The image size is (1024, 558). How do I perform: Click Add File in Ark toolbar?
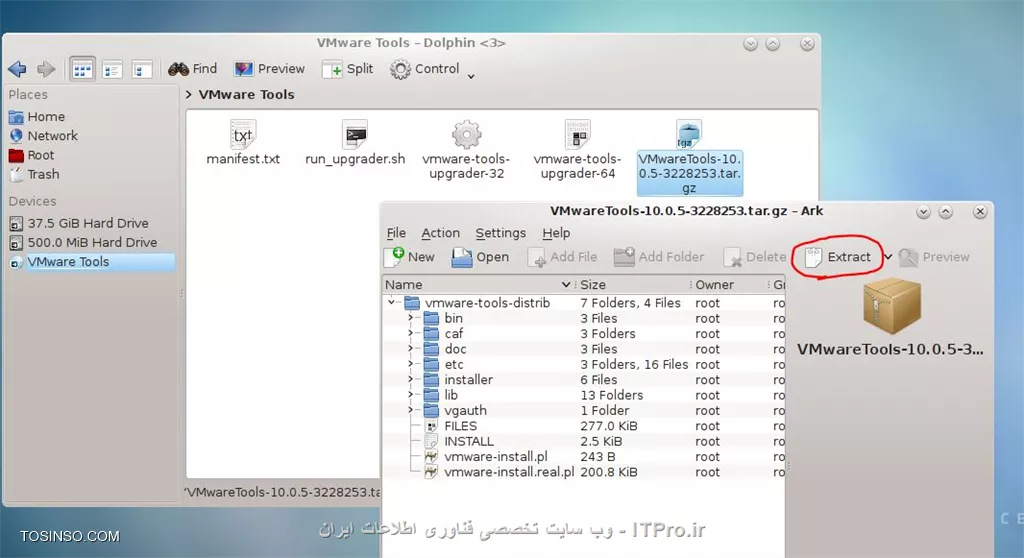[562, 257]
